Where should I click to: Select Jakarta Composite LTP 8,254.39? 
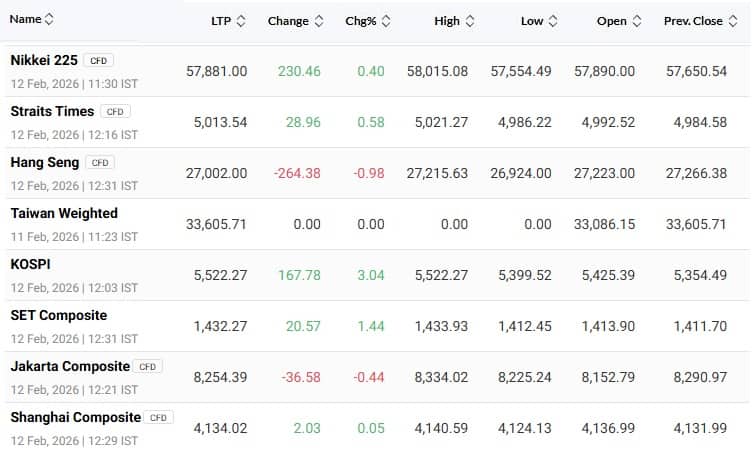(220, 377)
